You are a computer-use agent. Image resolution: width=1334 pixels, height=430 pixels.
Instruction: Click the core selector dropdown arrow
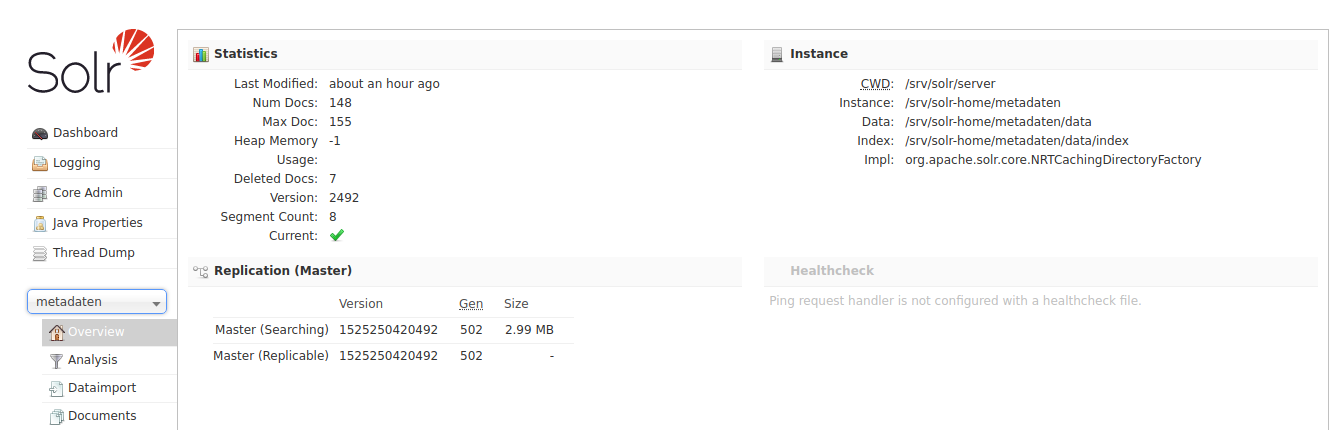pos(156,303)
